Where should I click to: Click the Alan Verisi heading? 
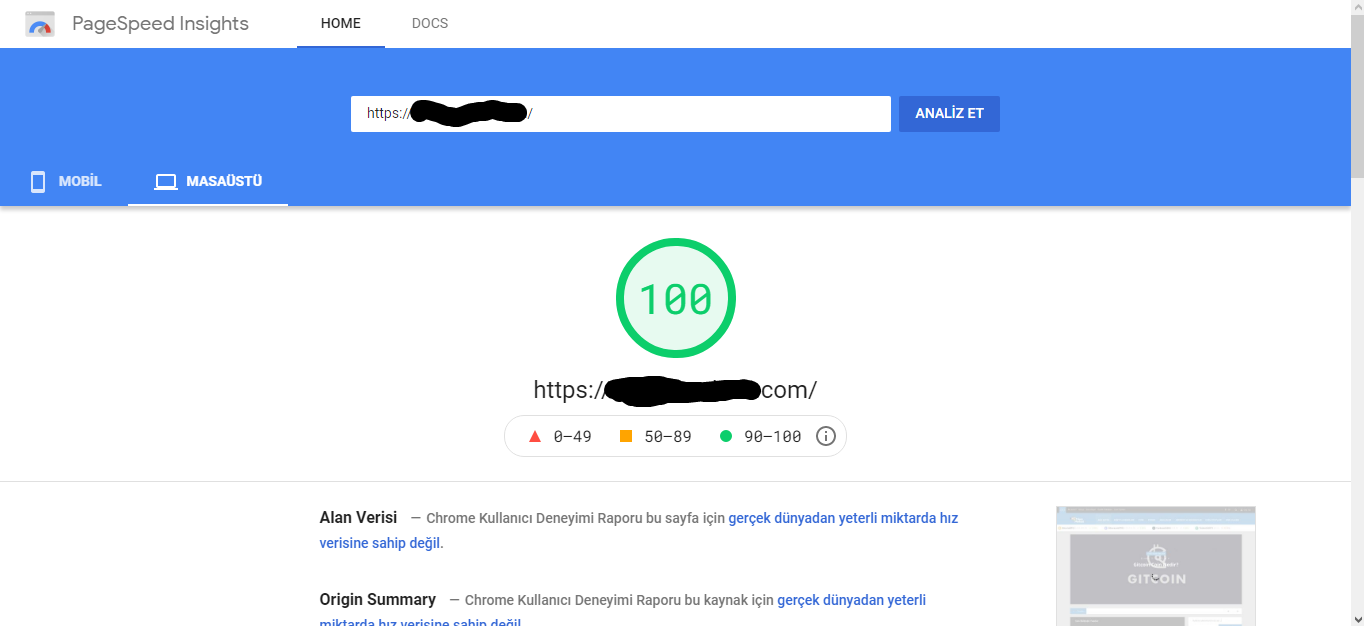[x=358, y=517]
